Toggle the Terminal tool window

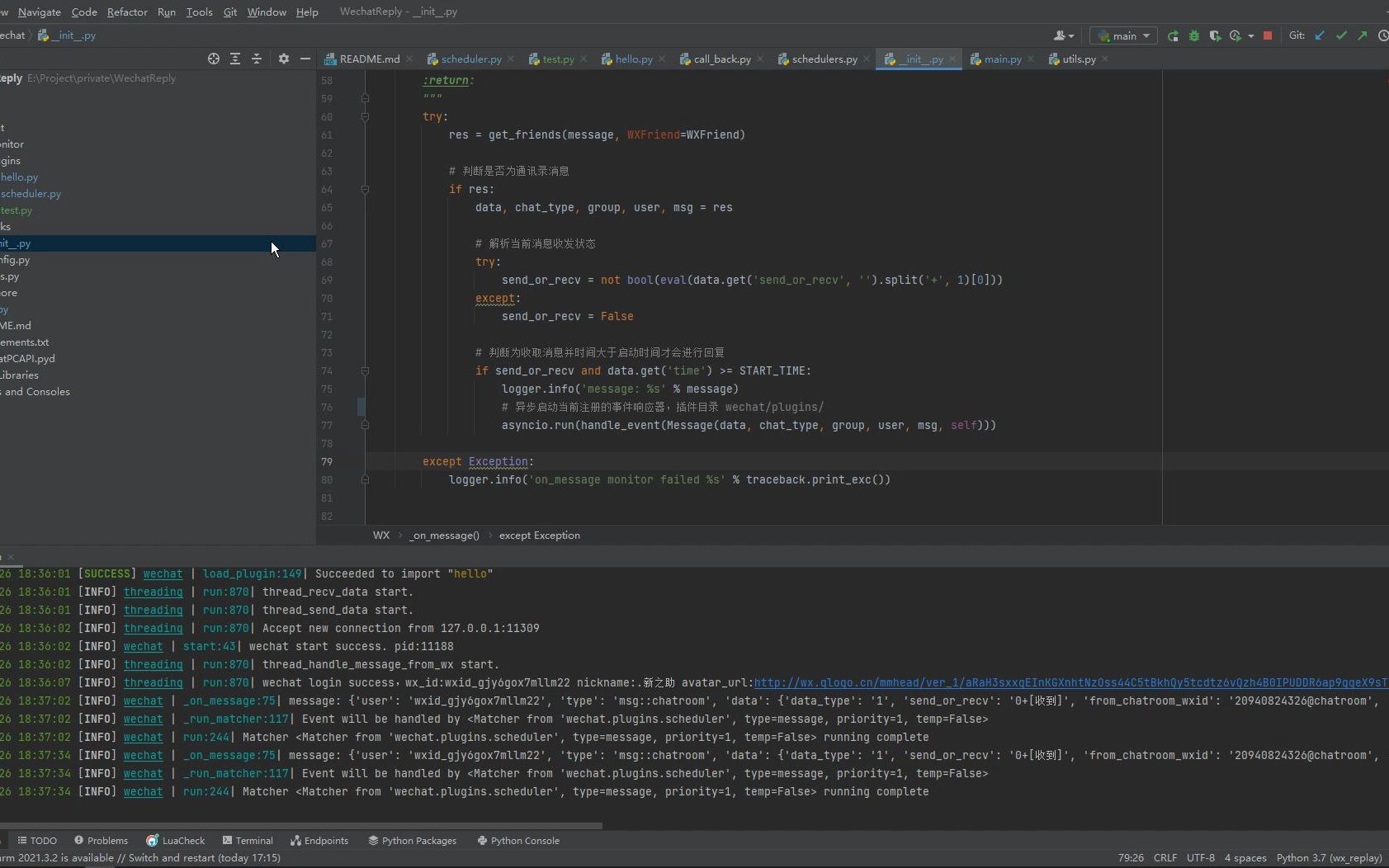pos(248,841)
